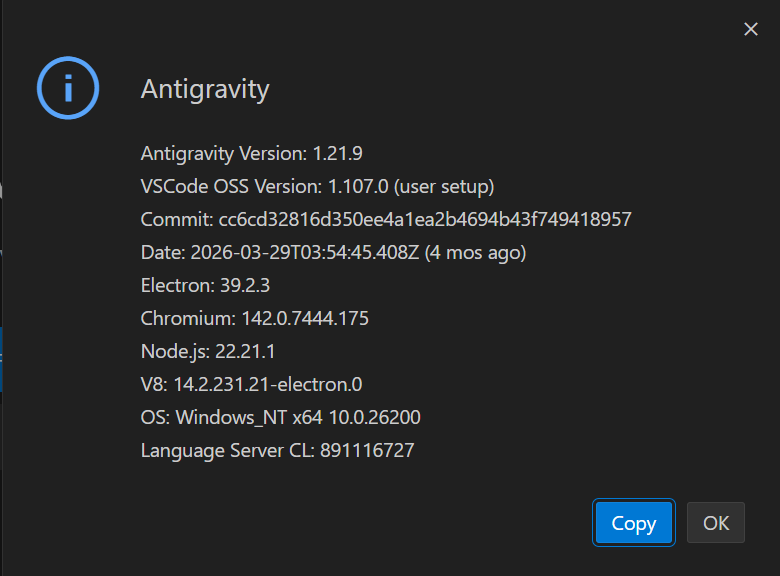Click the V8 engine version line
Screen dimensions: 780x576
tap(251, 384)
